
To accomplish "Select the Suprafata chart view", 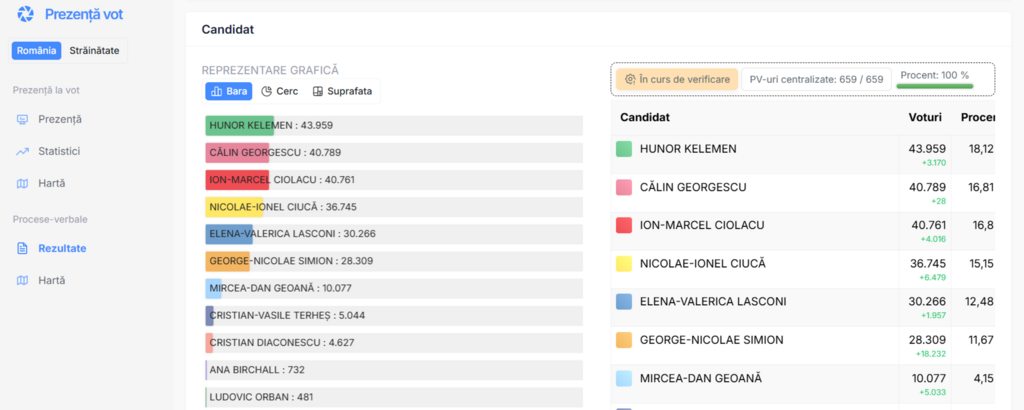I will coord(342,91).
